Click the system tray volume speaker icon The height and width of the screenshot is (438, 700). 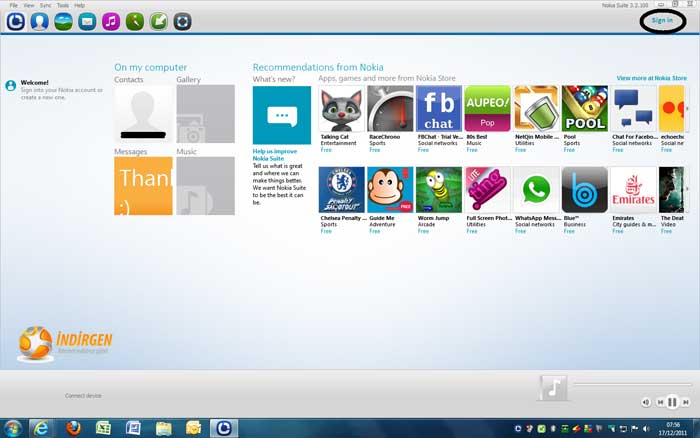[646, 429]
